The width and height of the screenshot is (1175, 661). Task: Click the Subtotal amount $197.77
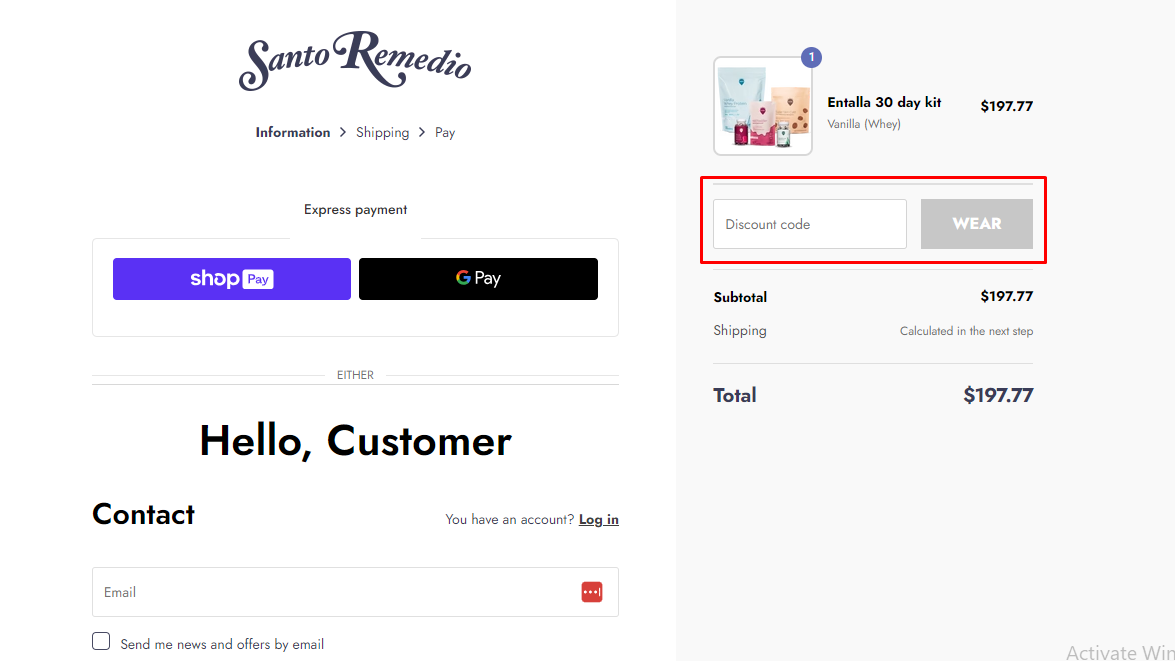click(1006, 297)
